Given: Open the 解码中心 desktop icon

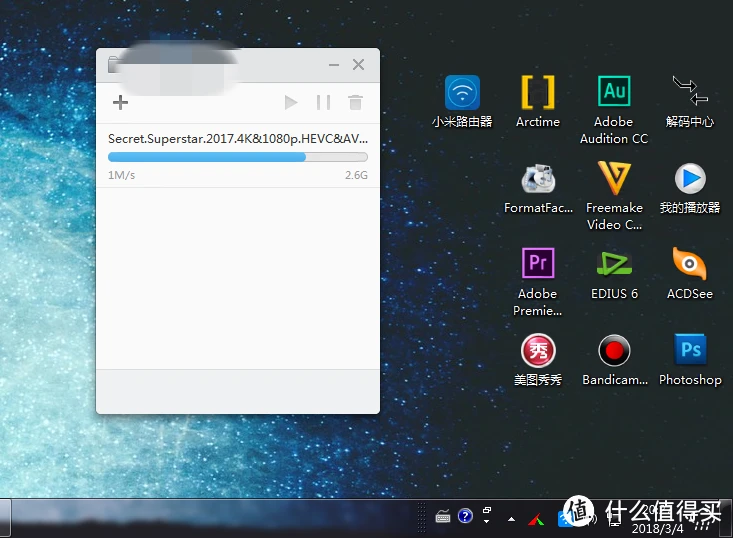Looking at the screenshot, I should [x=690, y=102].
